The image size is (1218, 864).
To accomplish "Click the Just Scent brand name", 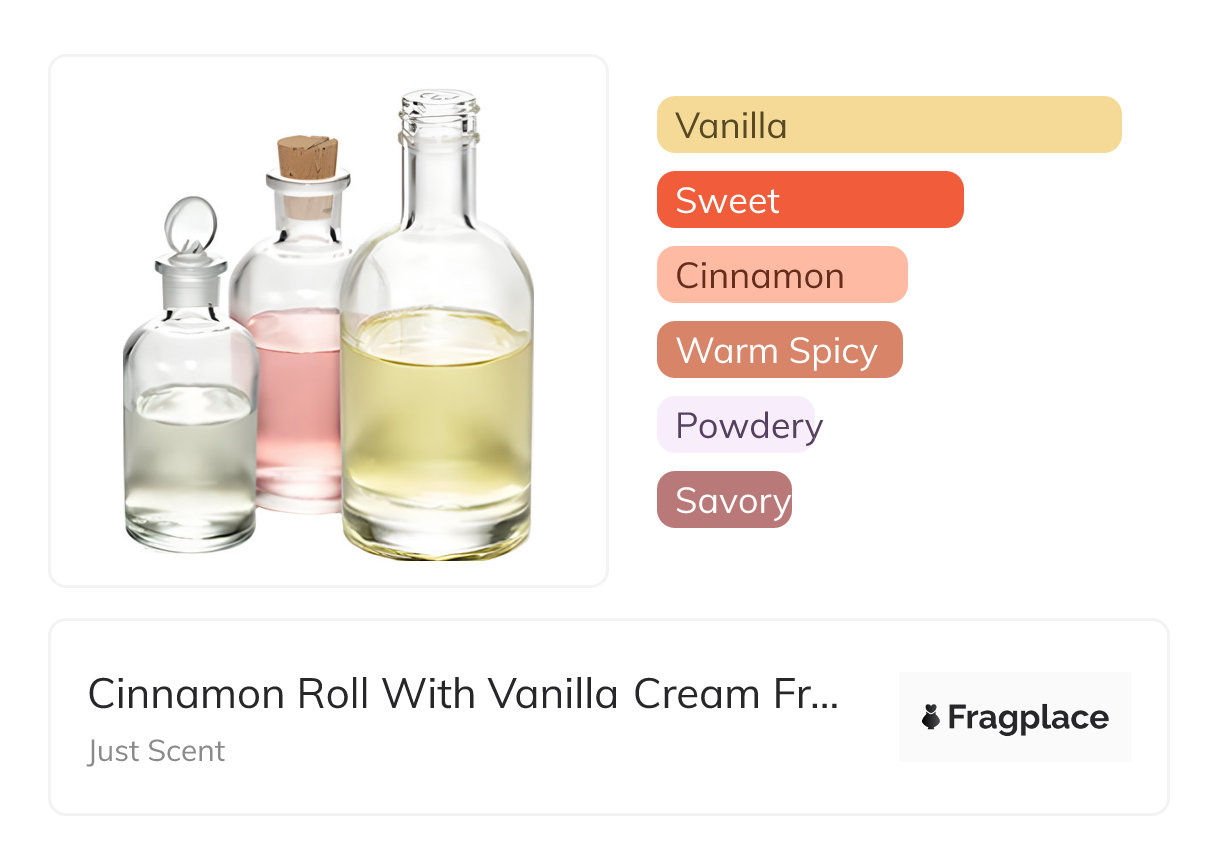I will click(x=157, y=751).
